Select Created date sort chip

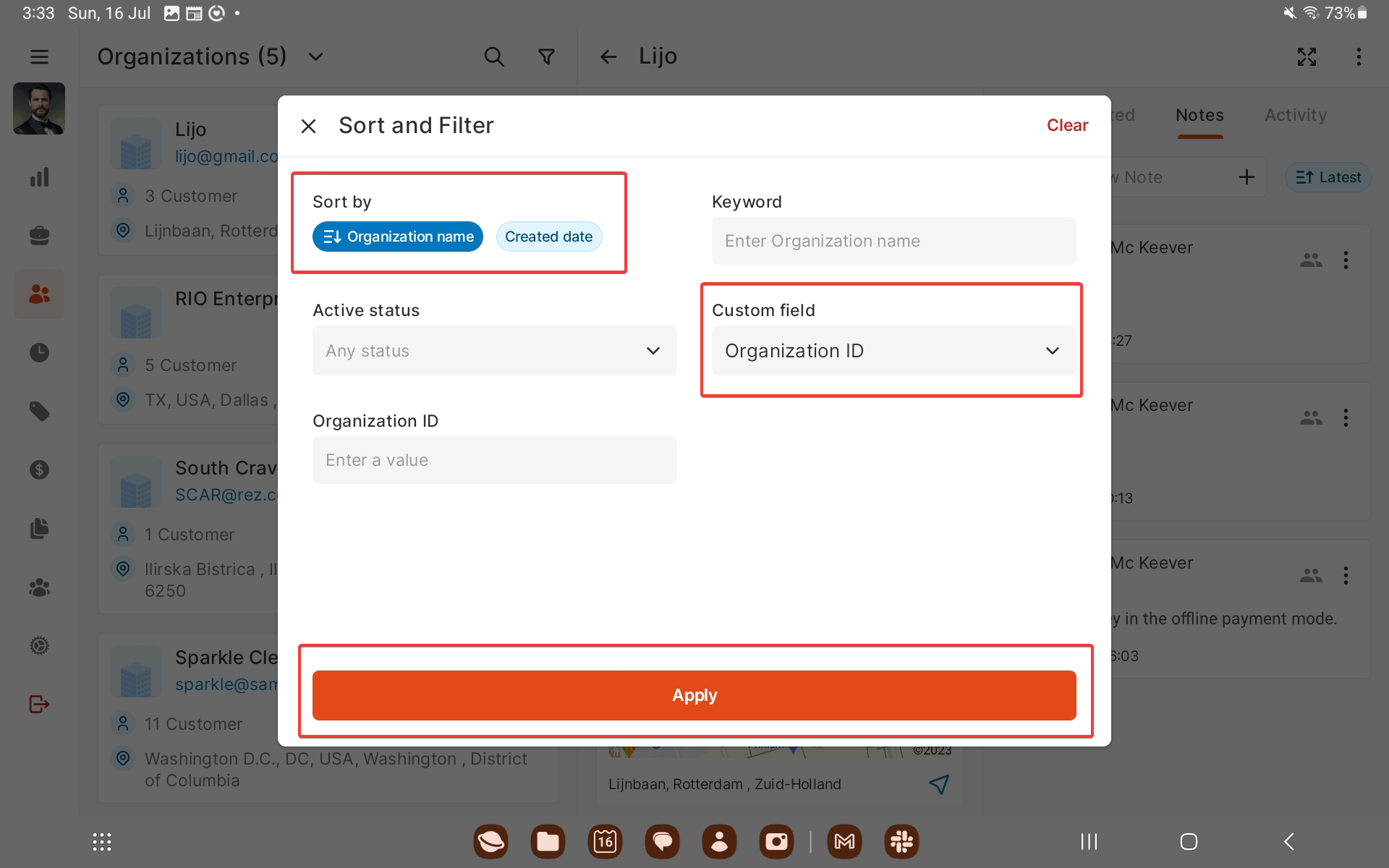[548, 237]
